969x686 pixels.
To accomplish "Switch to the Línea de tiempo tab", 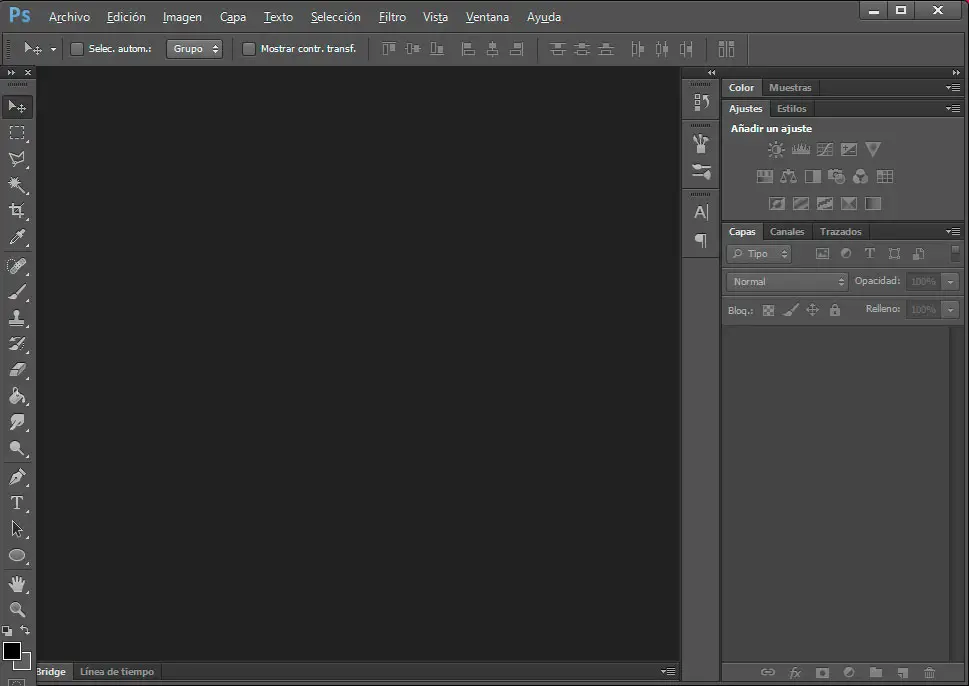I will (117, 672).
